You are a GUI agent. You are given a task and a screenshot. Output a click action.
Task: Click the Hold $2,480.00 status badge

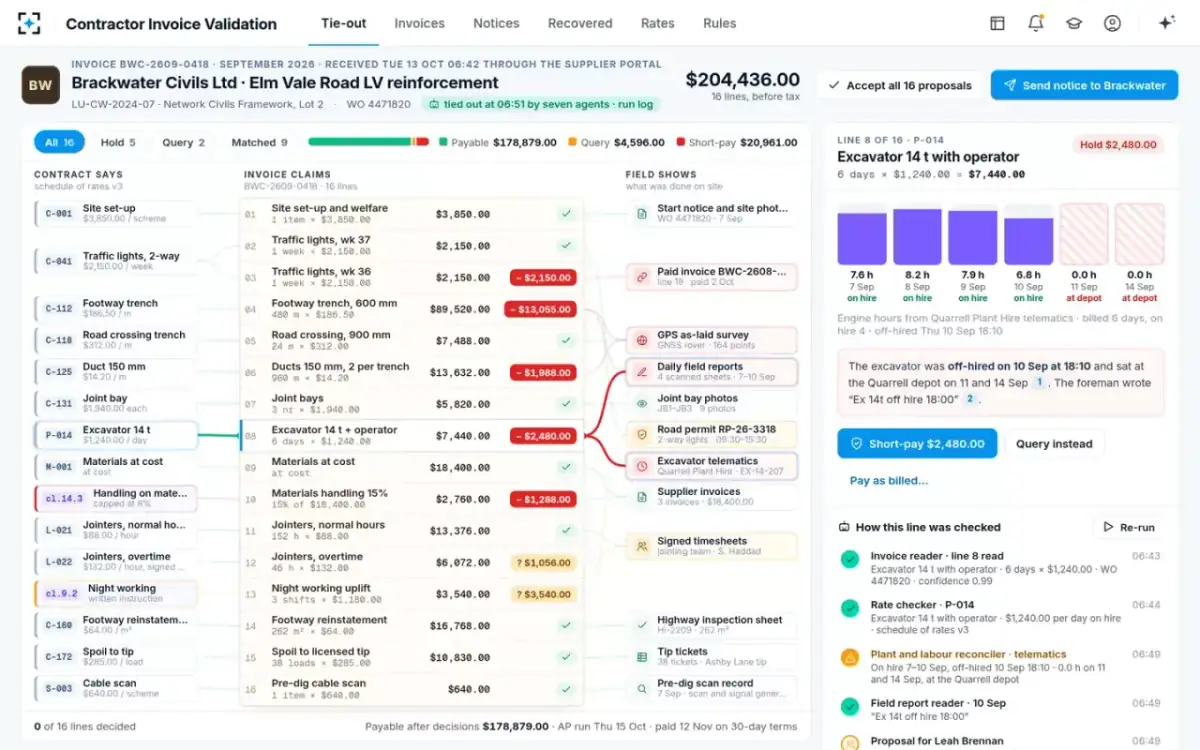coord(1118,145)
